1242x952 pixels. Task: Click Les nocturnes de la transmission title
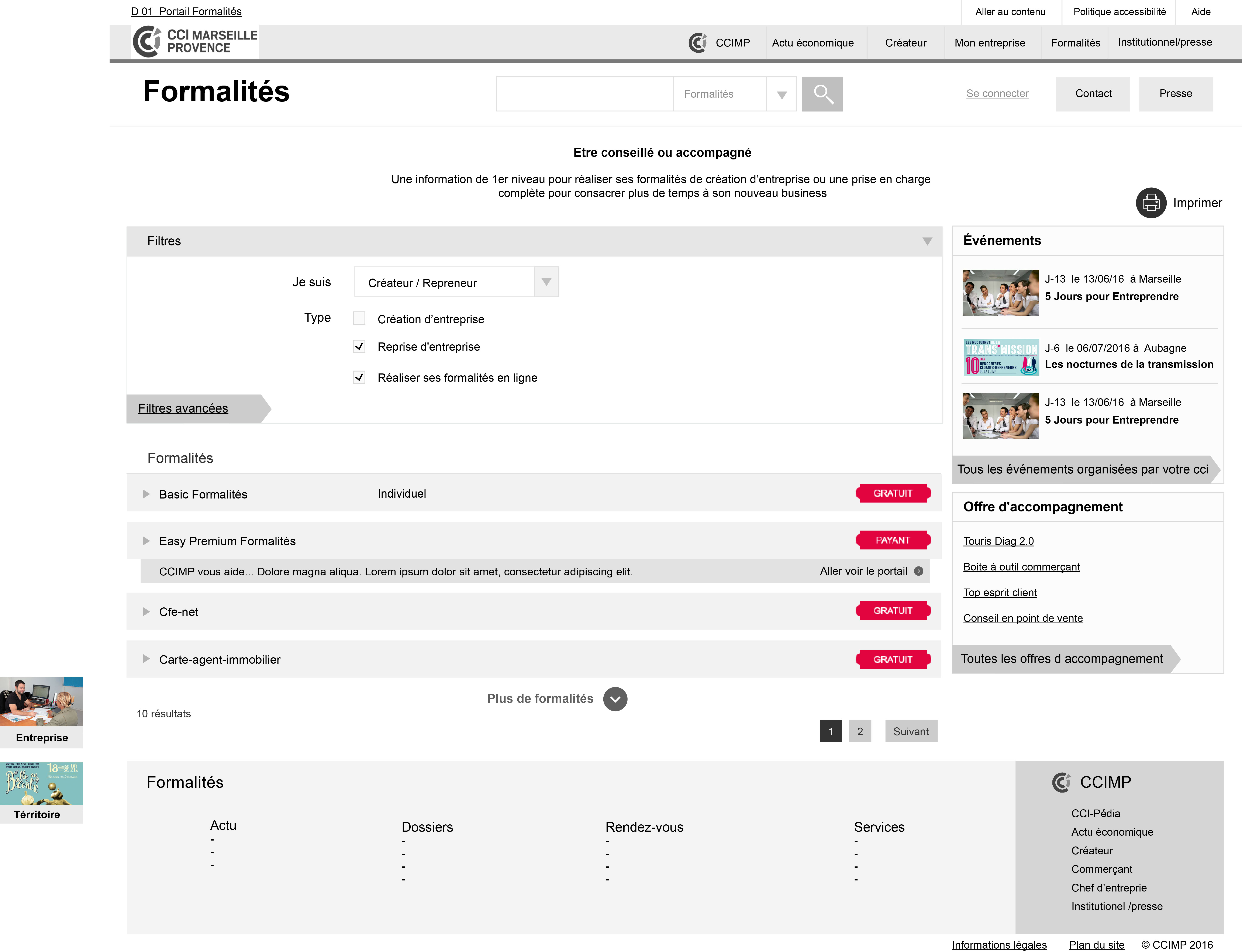[1129, 364]
